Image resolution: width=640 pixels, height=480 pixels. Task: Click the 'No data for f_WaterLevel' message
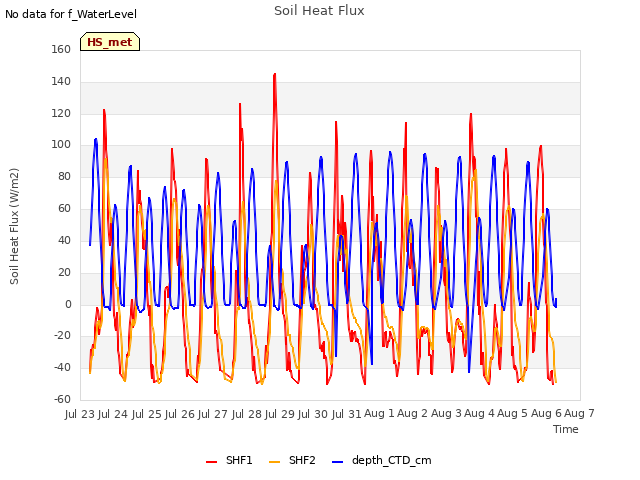[x=71, y=14]
